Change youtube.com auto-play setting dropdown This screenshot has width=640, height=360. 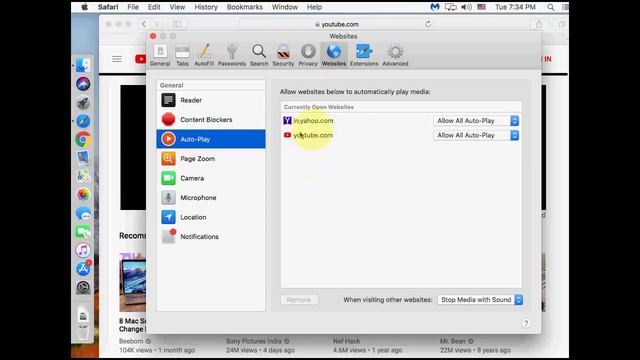point(476,135)
